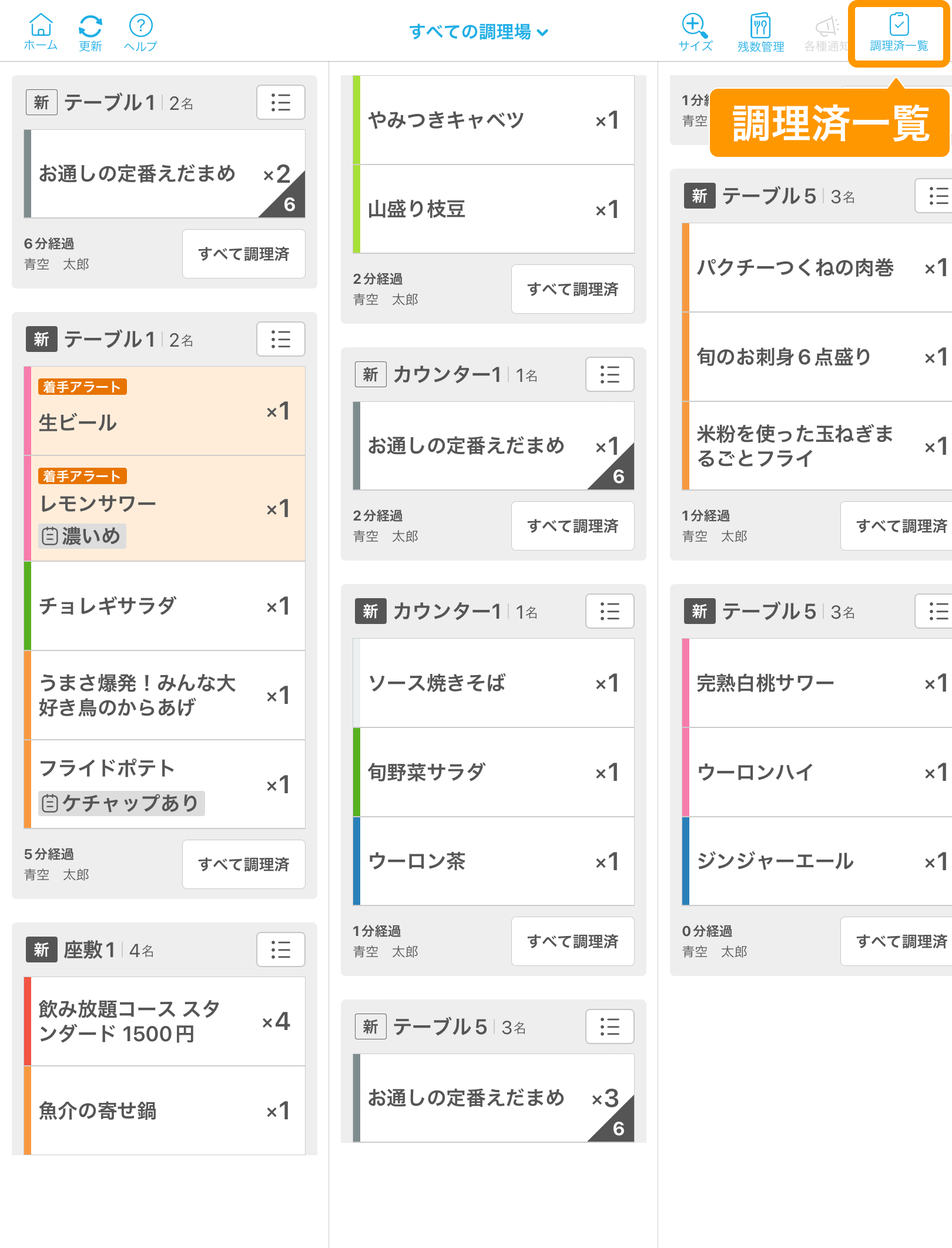Select やみつきキャベツ item

494,120
